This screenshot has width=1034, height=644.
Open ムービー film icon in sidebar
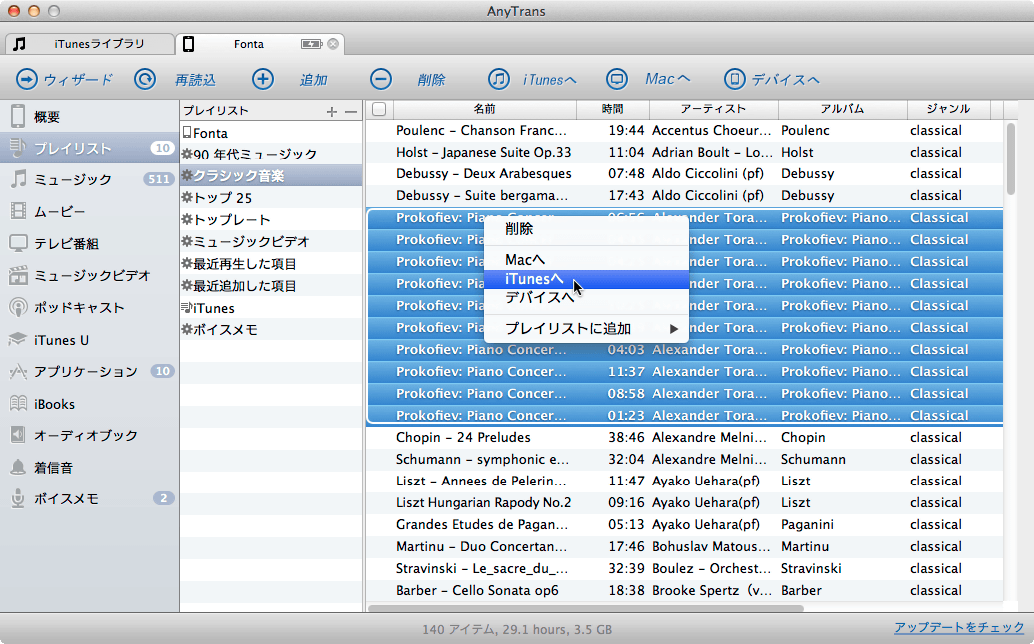click(18, 211)
